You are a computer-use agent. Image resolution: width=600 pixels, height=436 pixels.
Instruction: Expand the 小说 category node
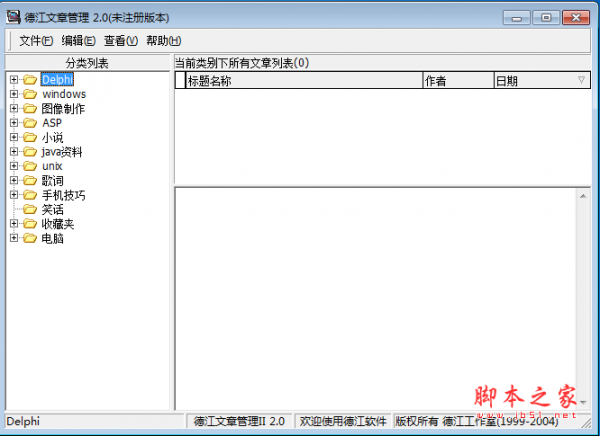(x=14, y=137)
